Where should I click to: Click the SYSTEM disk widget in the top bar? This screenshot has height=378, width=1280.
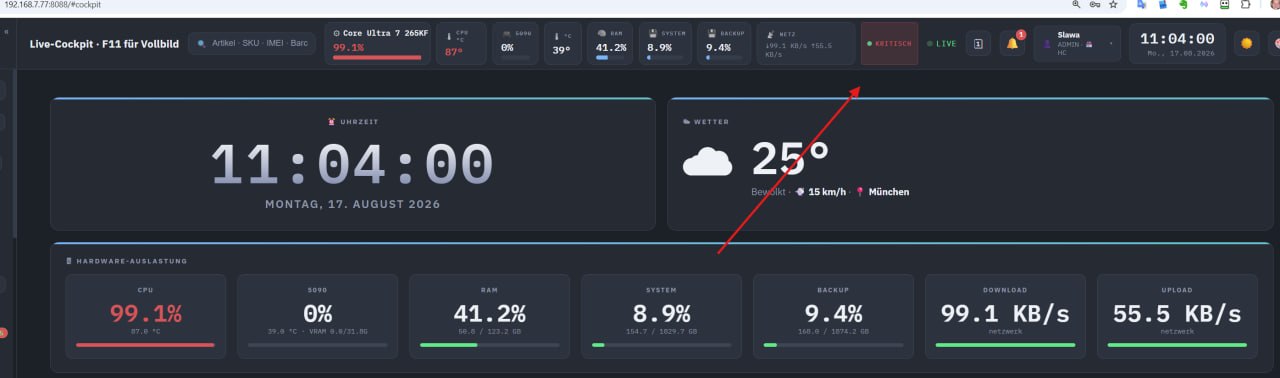tap(664, 44)
